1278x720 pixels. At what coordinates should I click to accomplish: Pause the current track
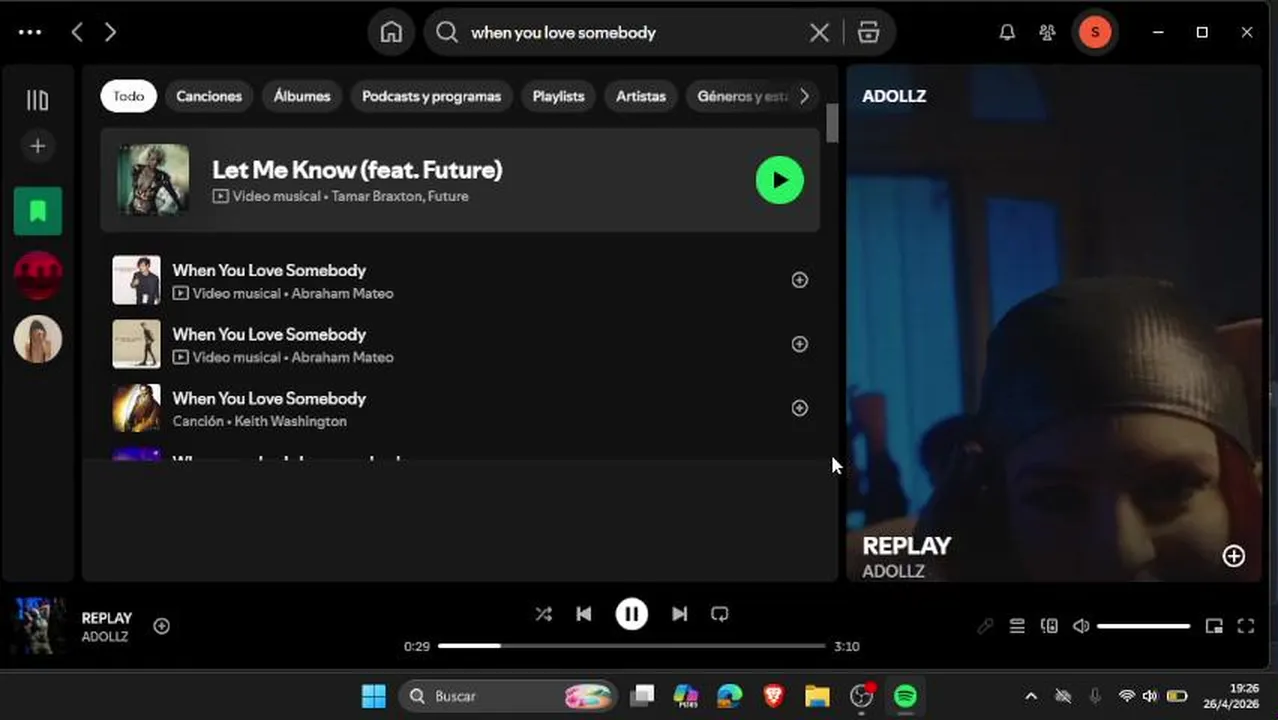631,614
